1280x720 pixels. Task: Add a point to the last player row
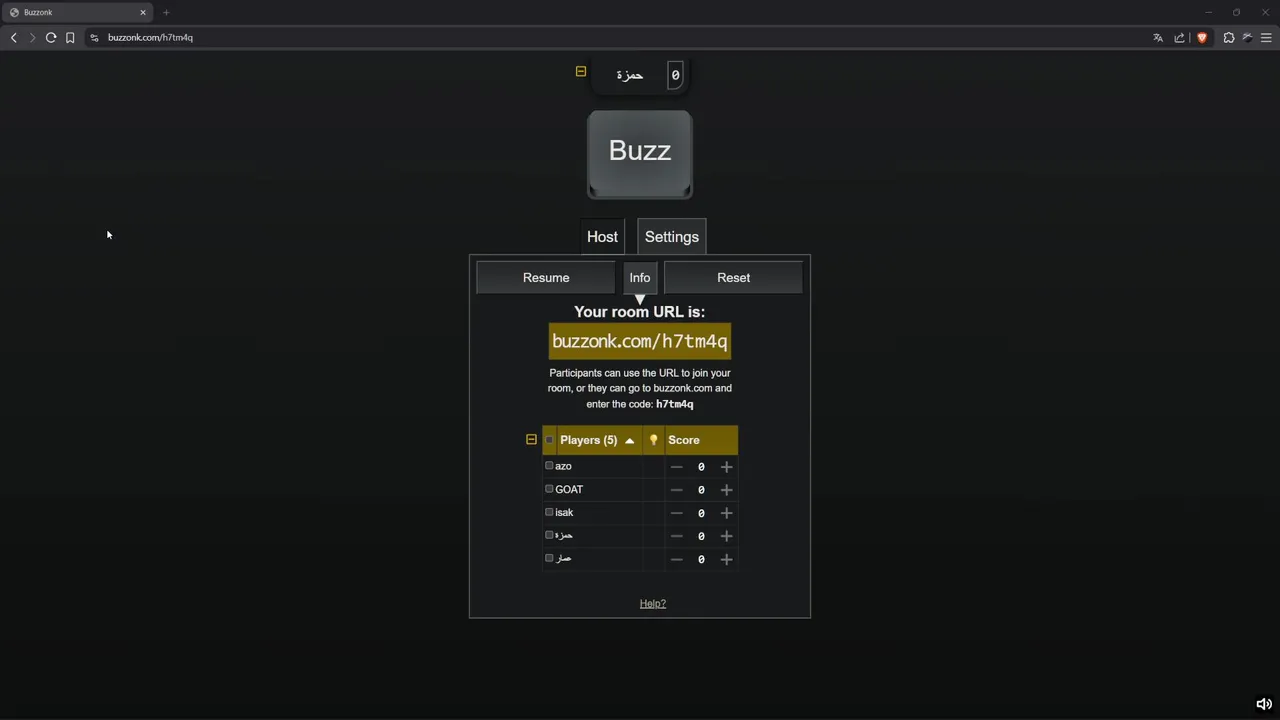click(727, 559)
